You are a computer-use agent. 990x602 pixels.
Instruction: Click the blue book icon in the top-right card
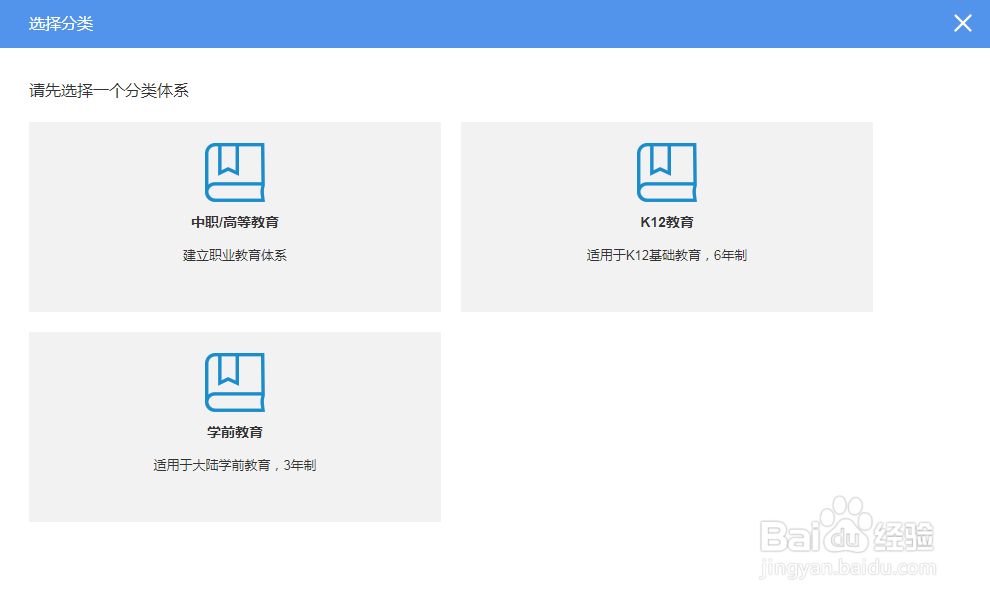667,170
